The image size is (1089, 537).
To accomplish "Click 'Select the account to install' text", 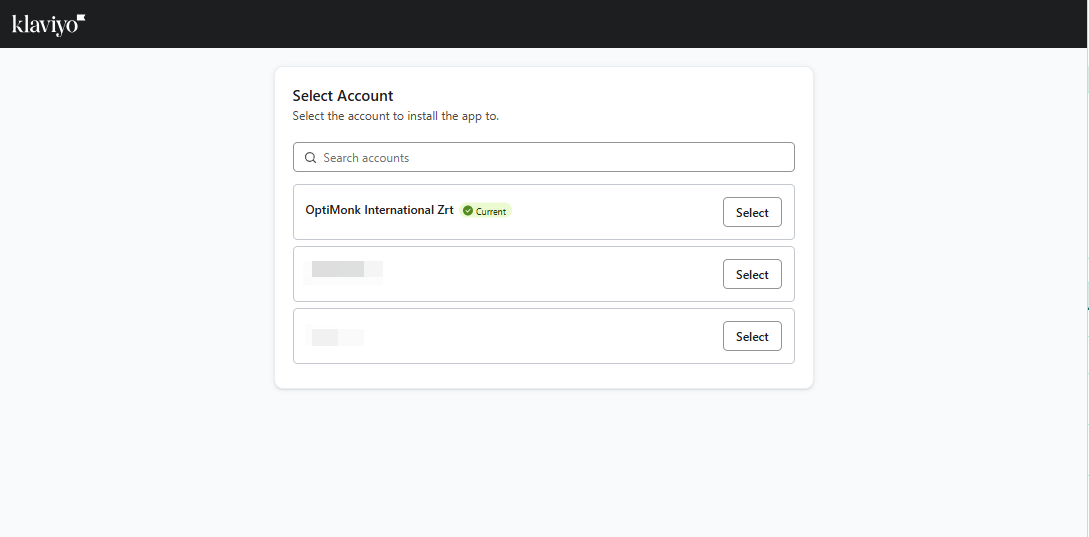I will pyautogui.click(x=396, y=116).
